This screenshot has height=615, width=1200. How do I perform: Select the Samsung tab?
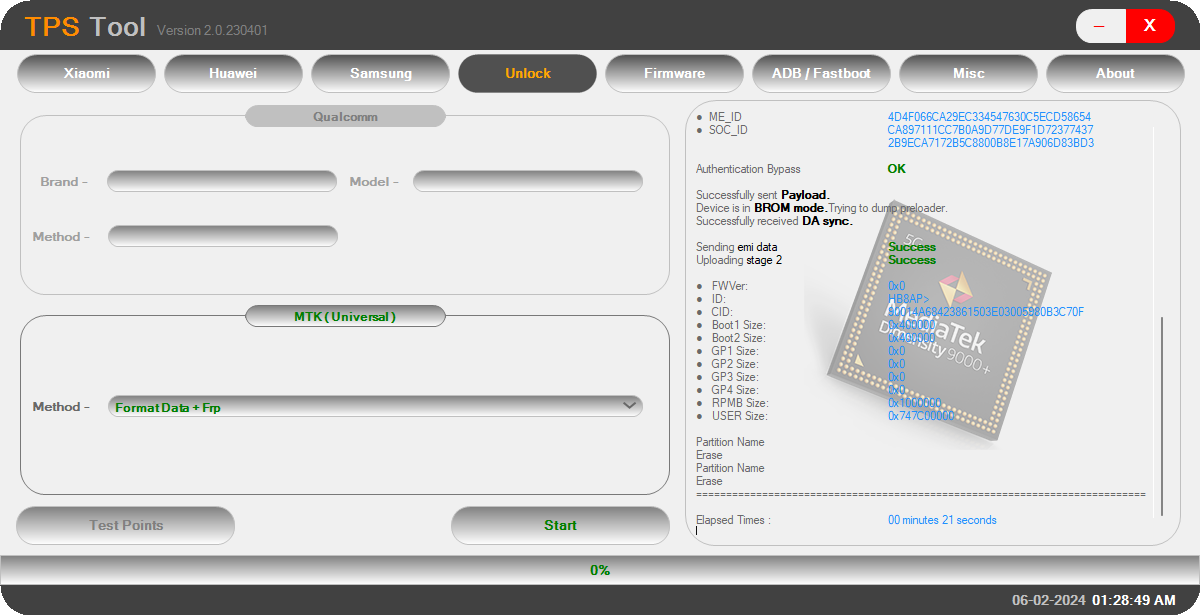[x=380, y=73]
